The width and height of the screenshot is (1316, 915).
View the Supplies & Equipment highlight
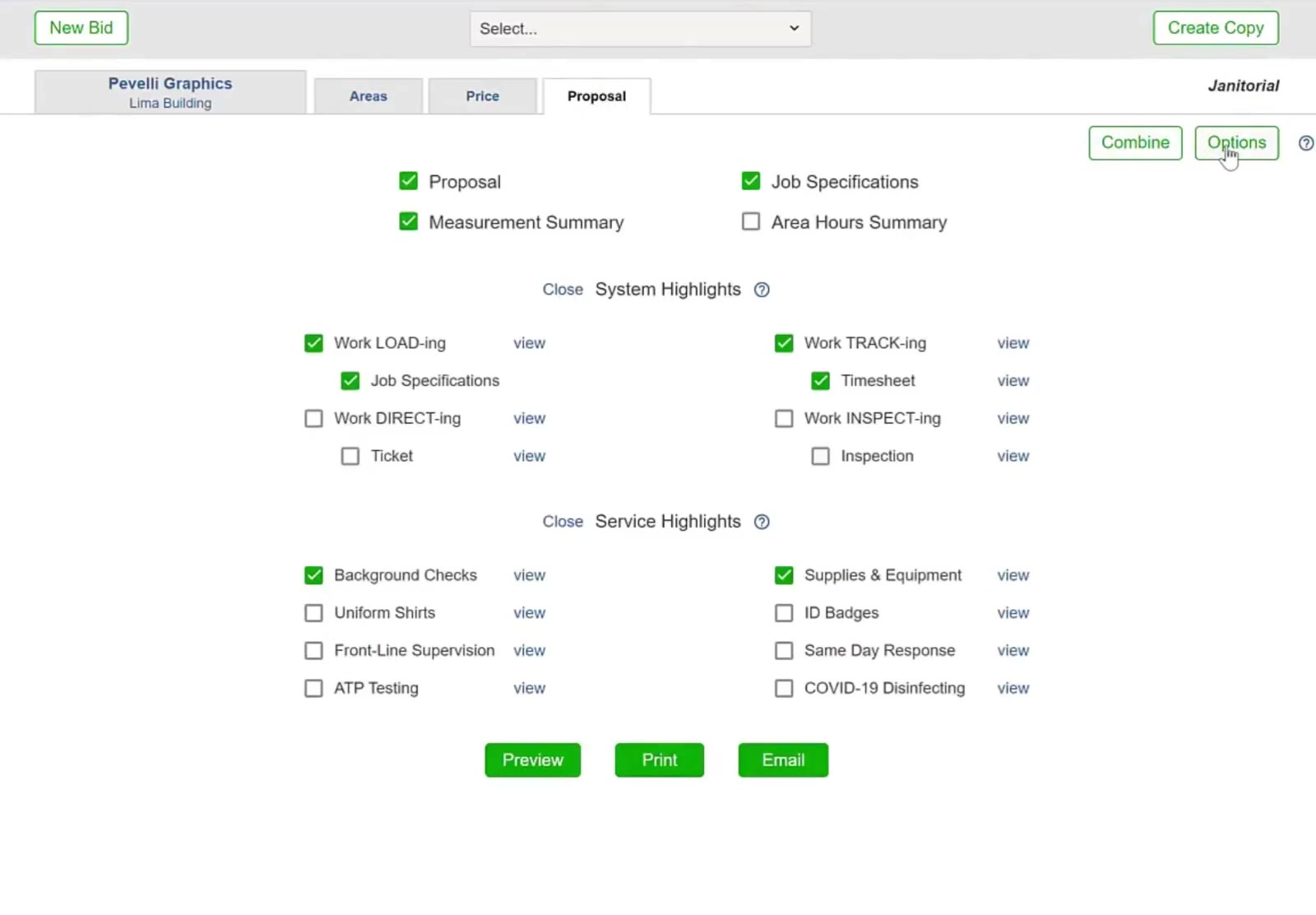pyautogui.click(x=1012, y=575)
